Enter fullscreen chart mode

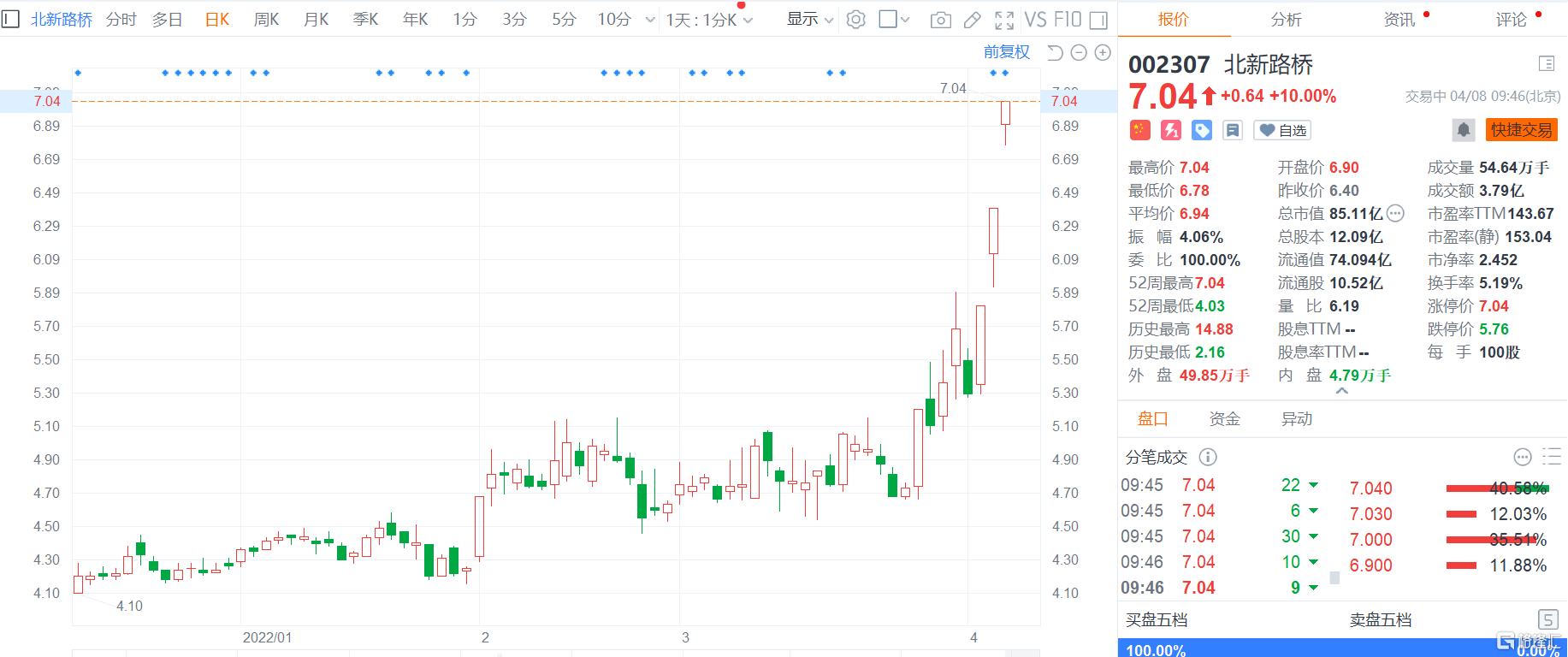(x=1004, y=20)
